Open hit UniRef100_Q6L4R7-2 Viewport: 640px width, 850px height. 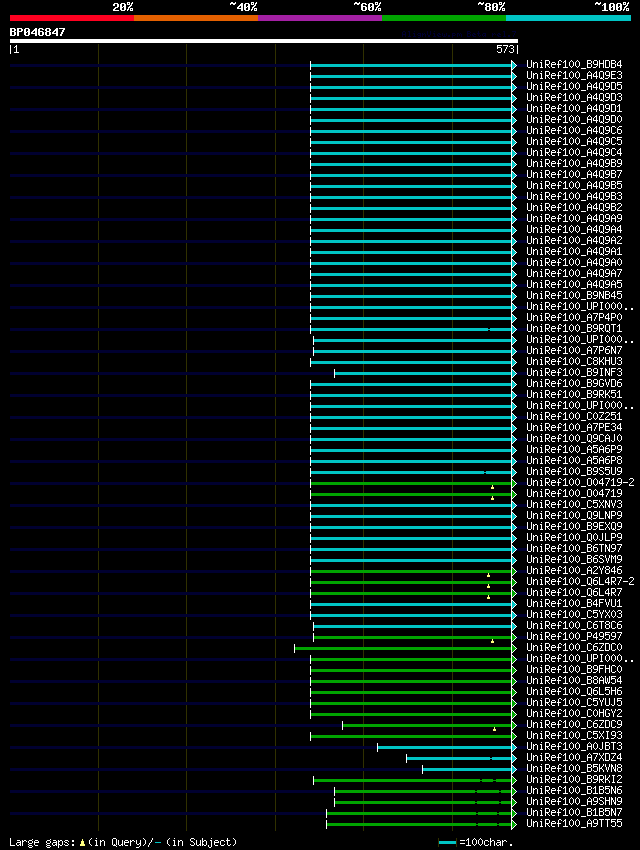coord(580,582)
